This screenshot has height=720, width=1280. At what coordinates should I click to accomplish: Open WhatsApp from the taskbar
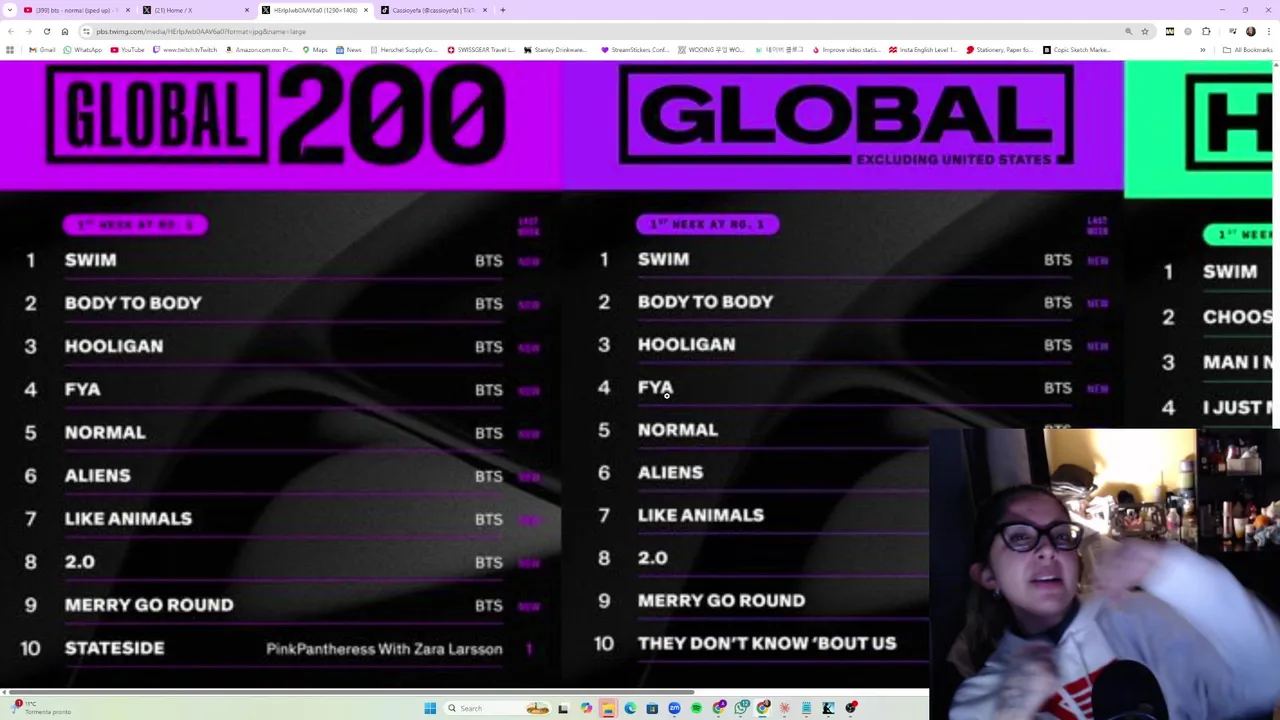(x=741, y=708)
